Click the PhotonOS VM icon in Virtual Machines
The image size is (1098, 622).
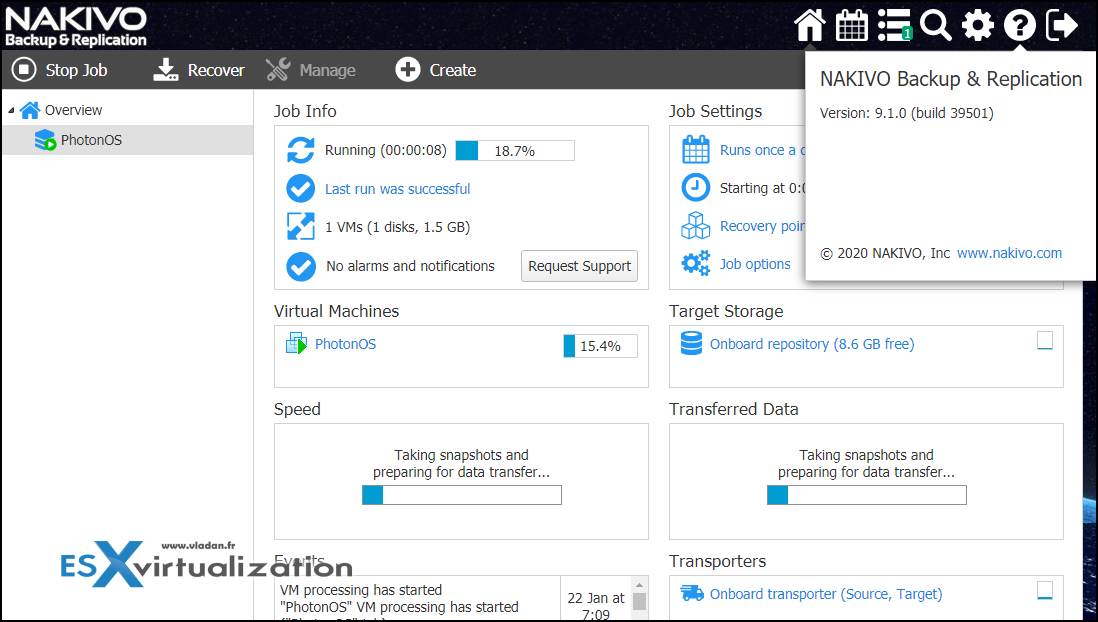pos(296,343)
